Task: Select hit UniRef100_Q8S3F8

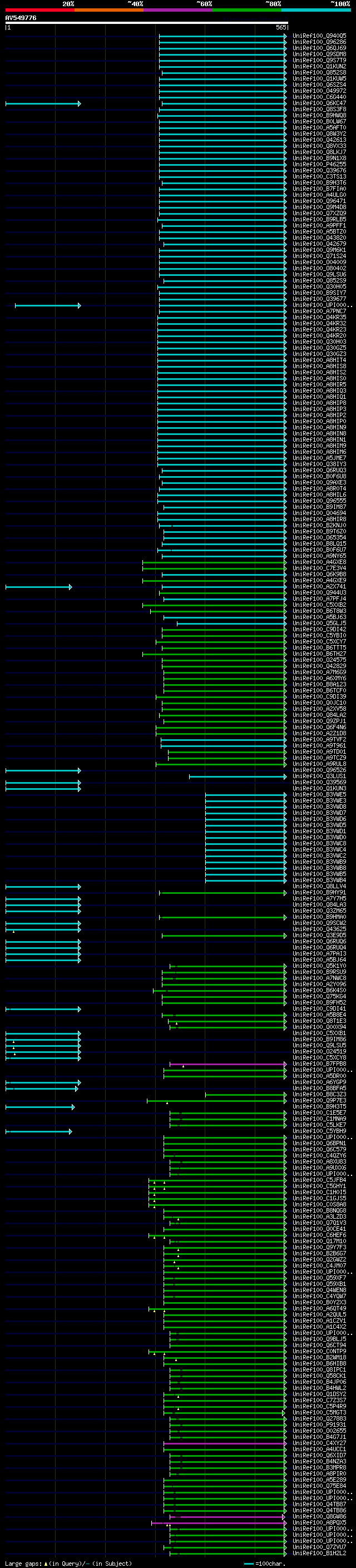Action: coord(319,109)
